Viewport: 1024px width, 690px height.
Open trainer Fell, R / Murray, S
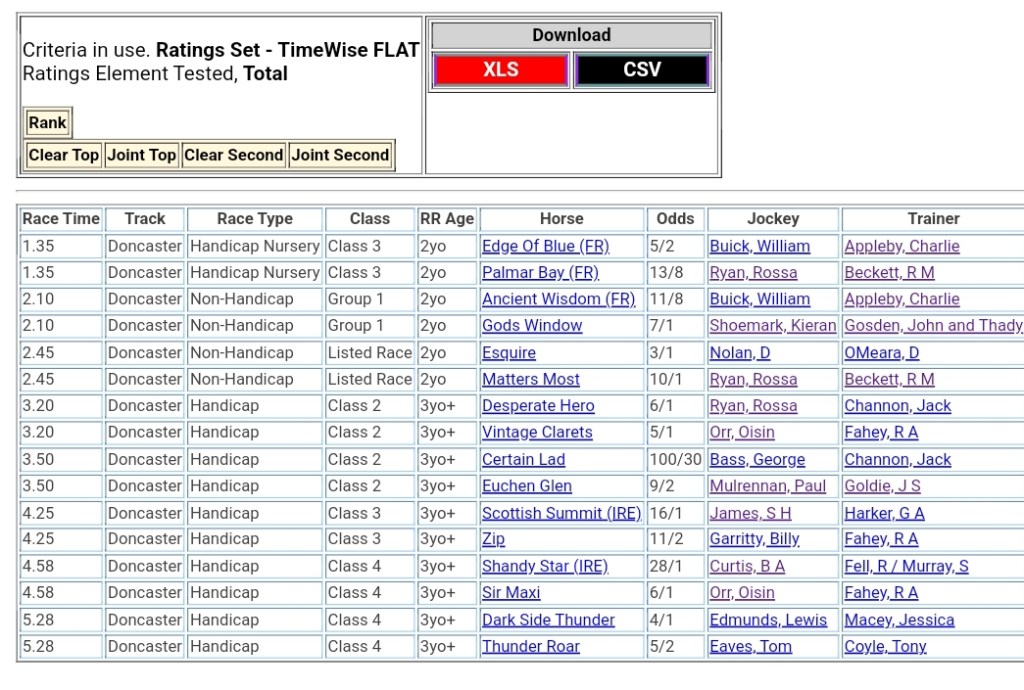(906, 566)
